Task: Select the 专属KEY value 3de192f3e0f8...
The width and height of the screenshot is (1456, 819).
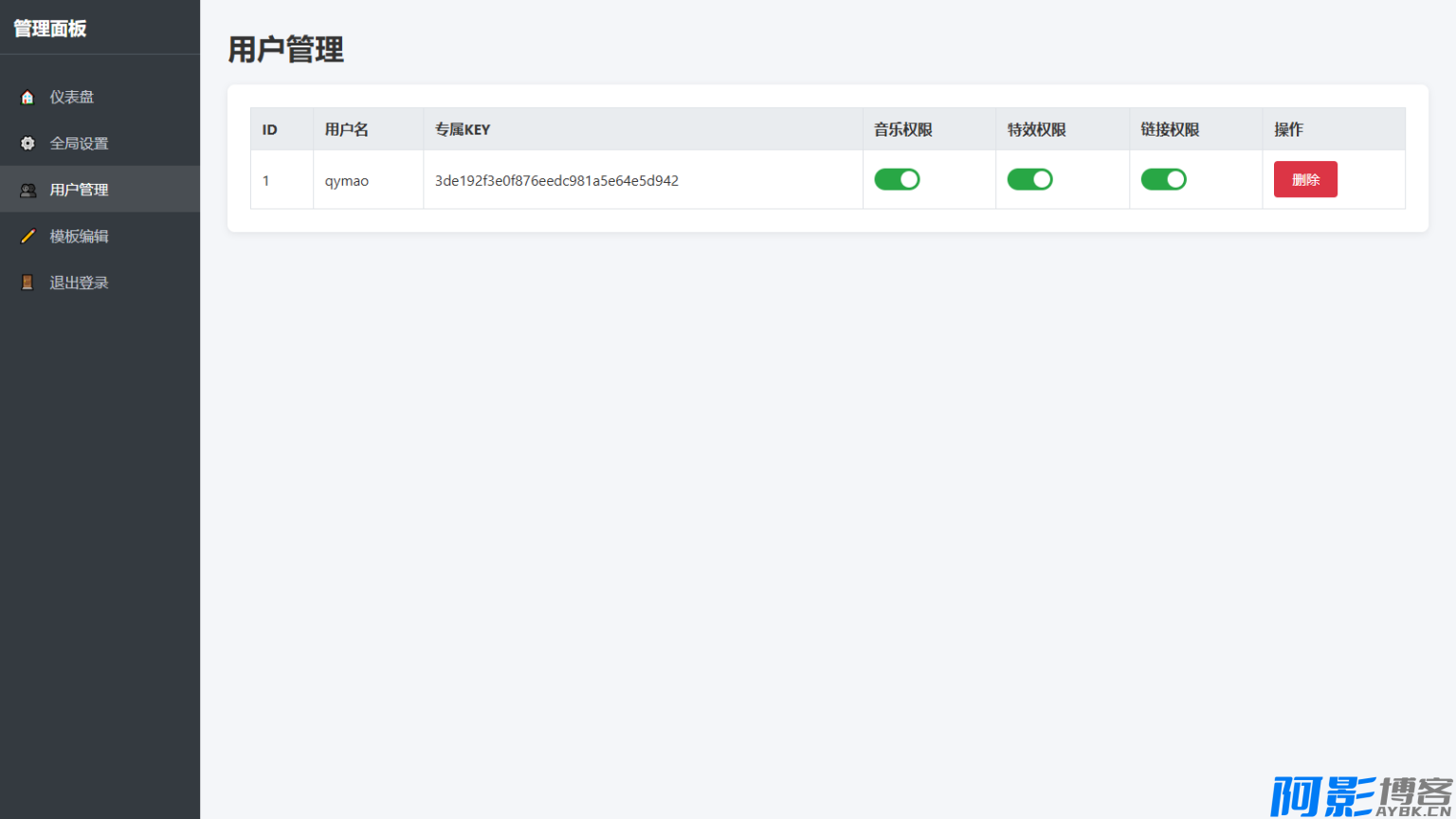Action: 556,180
